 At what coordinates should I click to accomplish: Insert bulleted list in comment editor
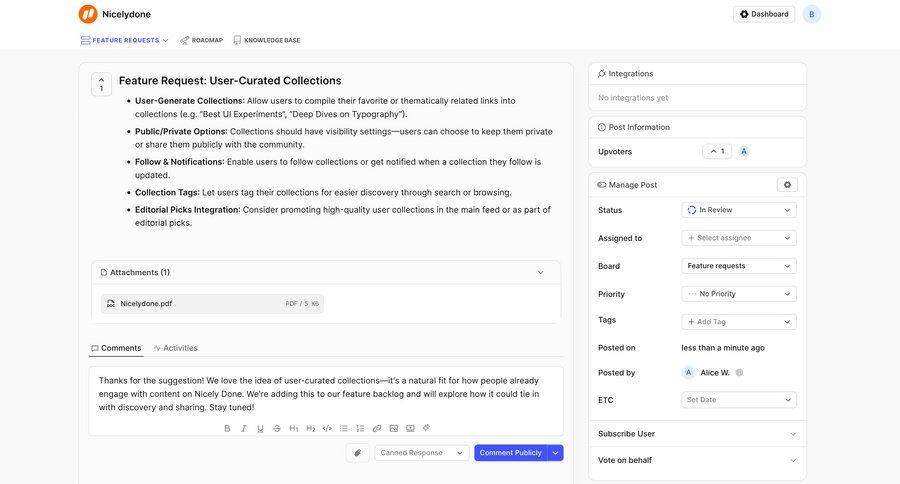344,428
